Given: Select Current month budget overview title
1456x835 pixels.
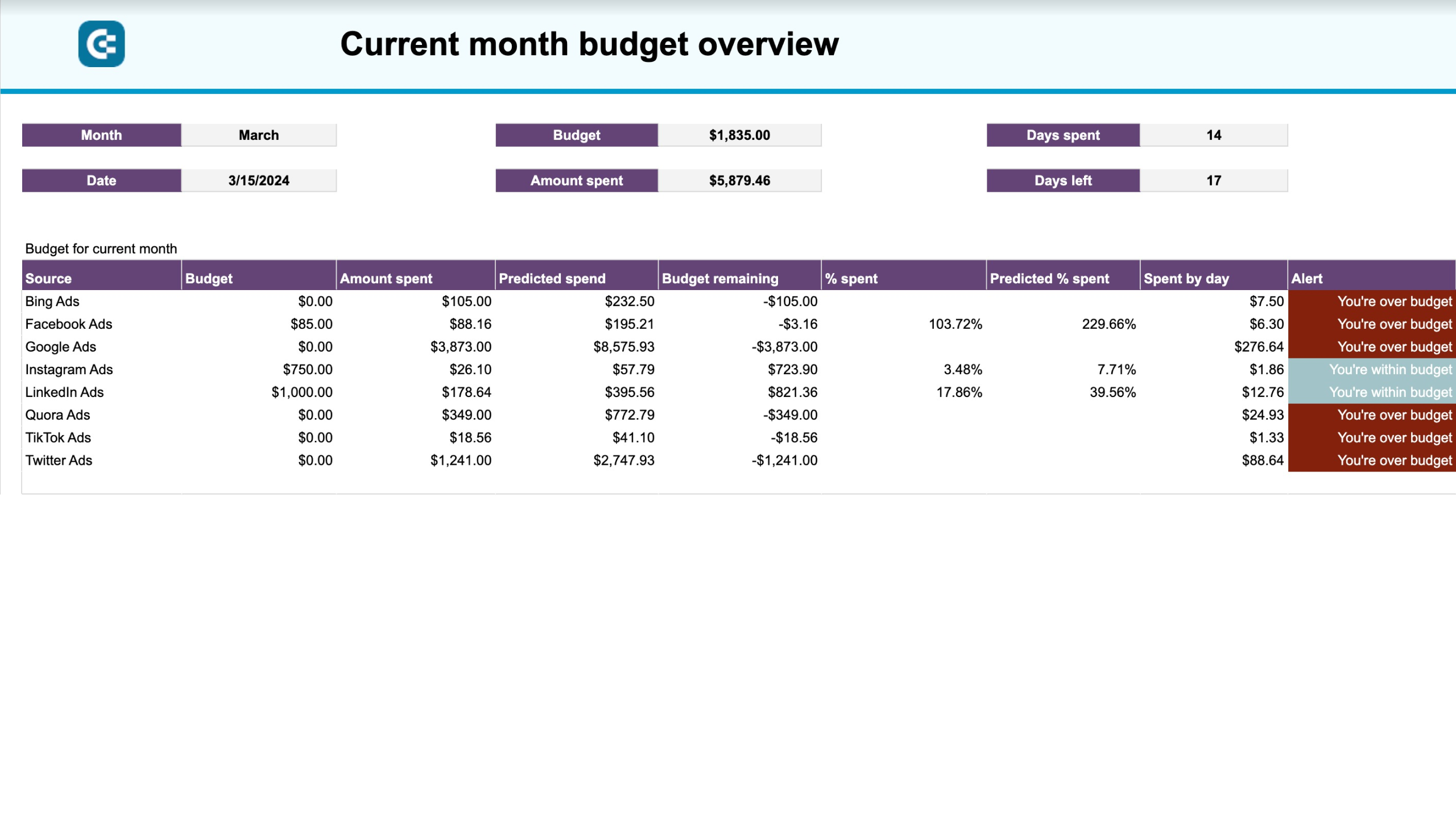Looking at the screenshot, I should click(590, 43).
